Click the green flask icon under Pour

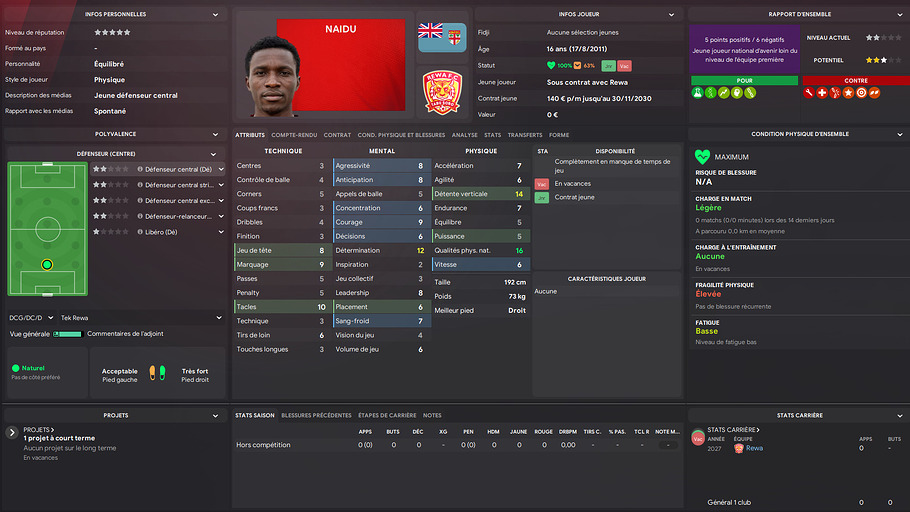[x=698, y=93]
